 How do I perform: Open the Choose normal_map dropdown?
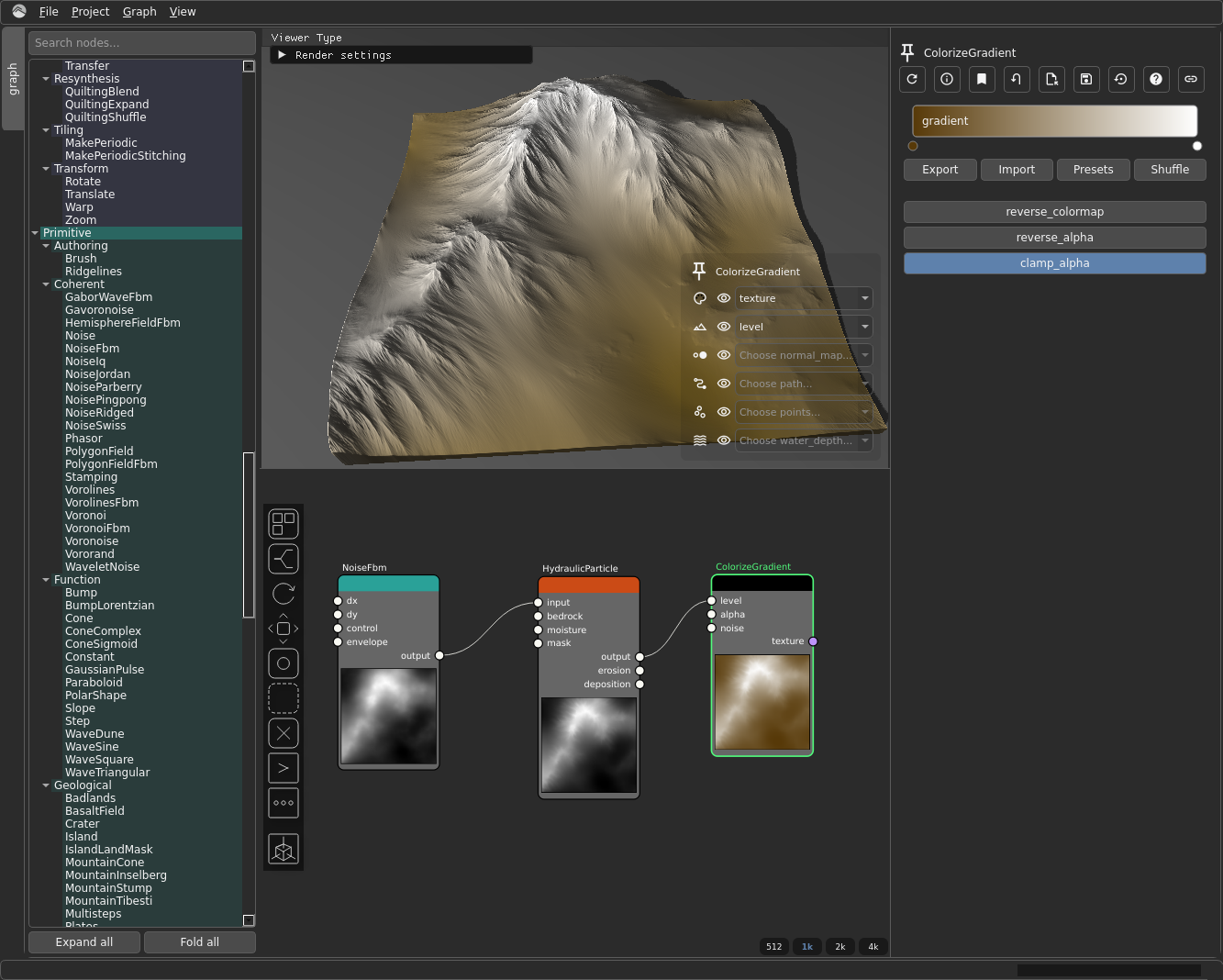(x=804, y=355)
